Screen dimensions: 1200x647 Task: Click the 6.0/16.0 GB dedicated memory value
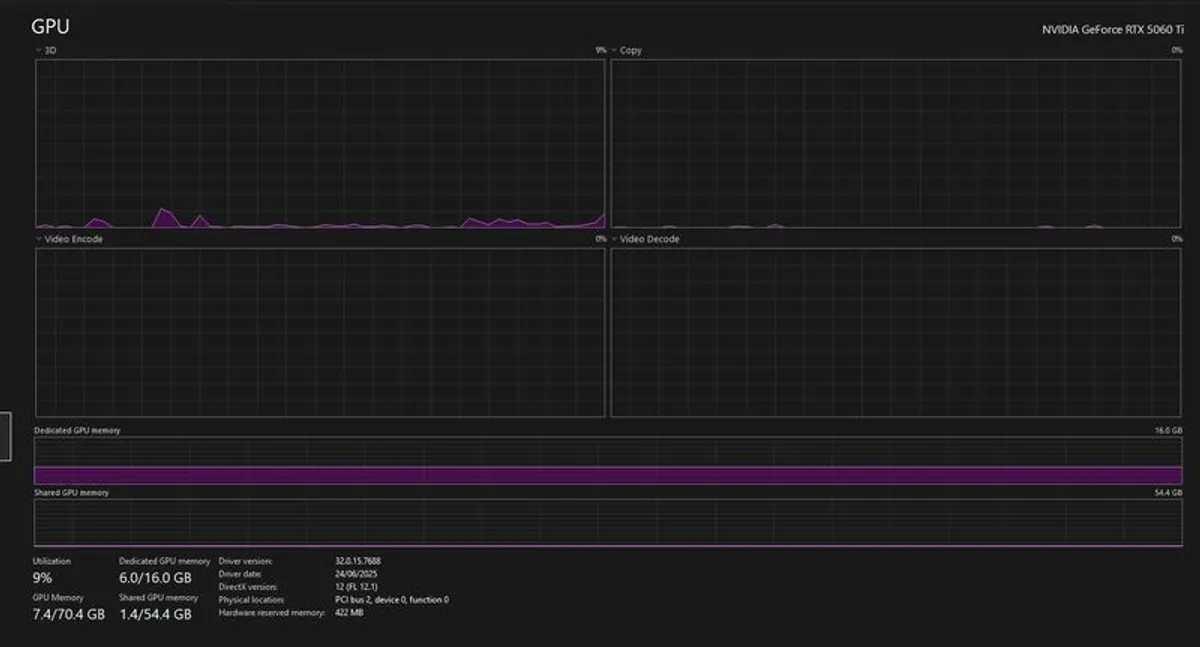pos(155,578)
